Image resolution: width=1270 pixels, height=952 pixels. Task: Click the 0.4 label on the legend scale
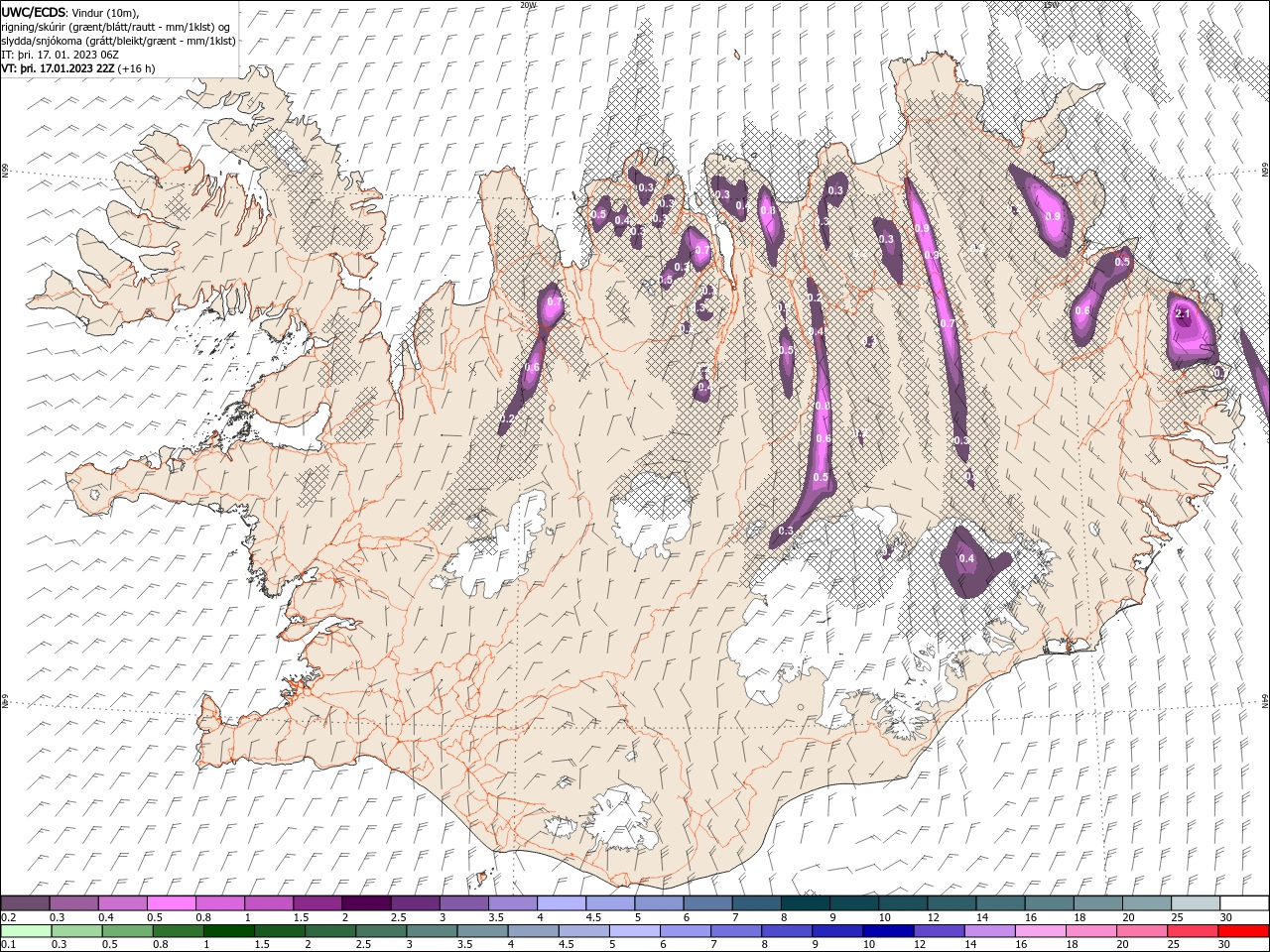click(106, 917)
